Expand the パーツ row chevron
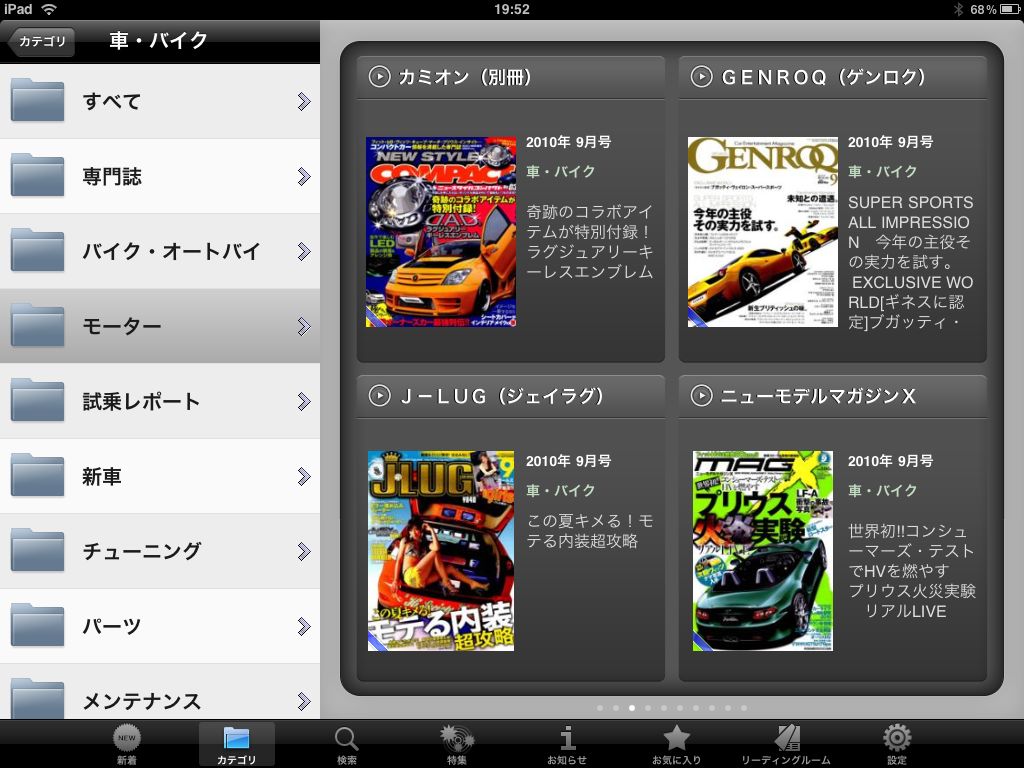Screen dimensions: 1024x768 [304, 627]
